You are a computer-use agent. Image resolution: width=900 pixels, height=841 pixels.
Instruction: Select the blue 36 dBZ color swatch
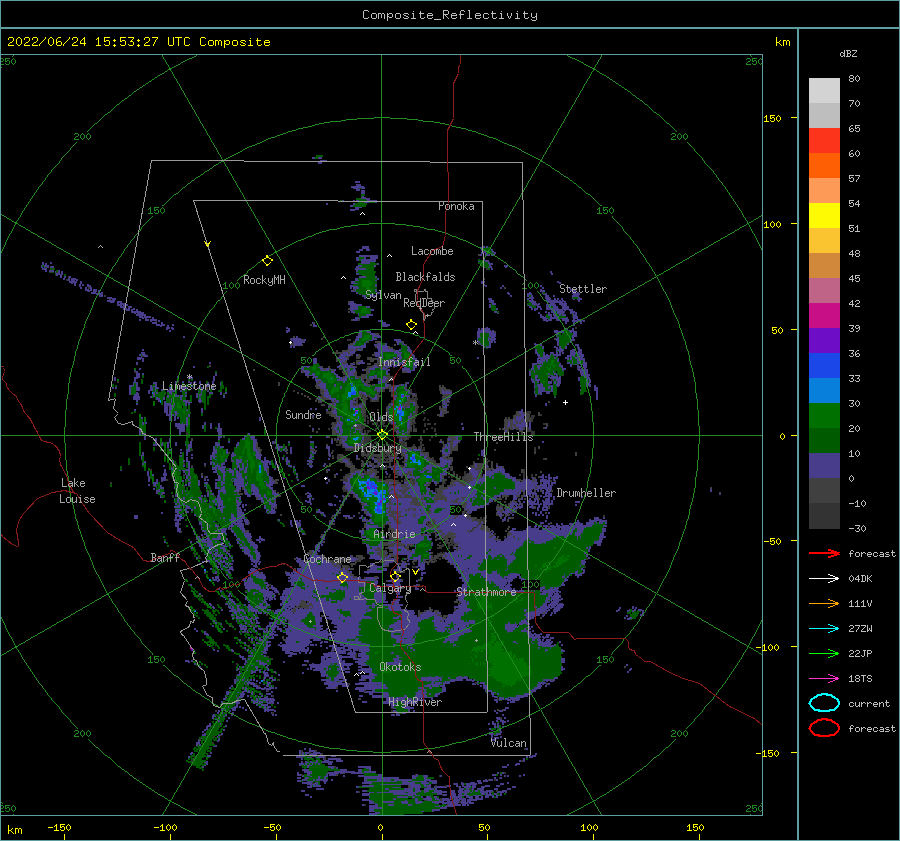(824, 366)
